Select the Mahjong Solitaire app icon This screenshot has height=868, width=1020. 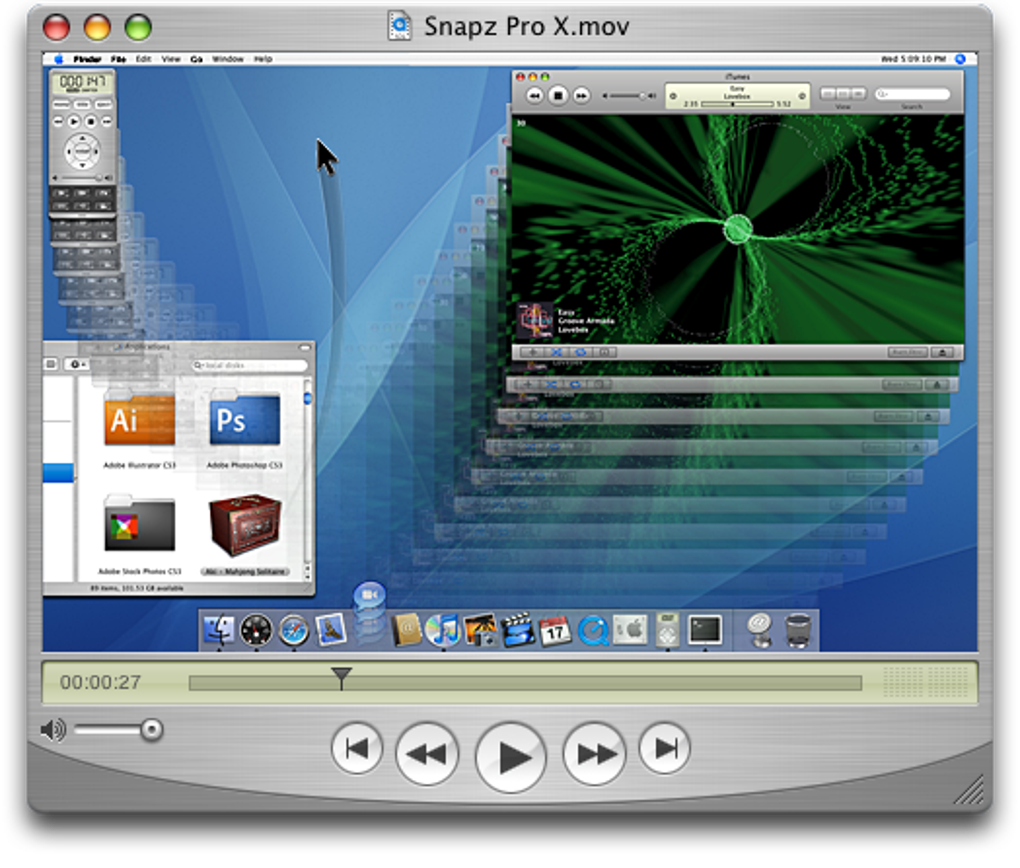(245, 524)
